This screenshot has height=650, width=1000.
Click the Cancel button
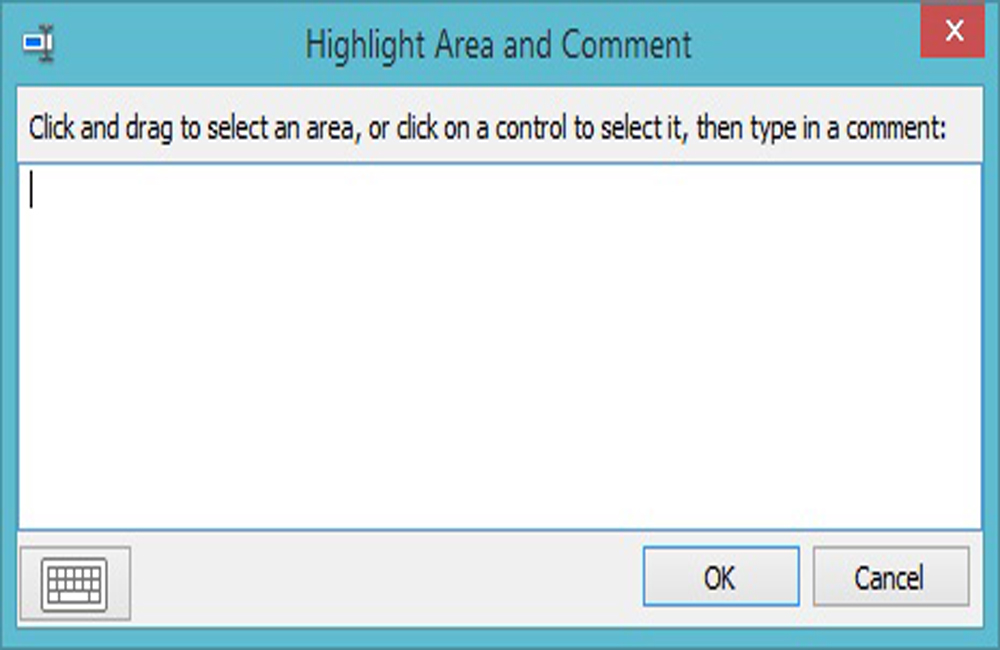tap(890, 577)
